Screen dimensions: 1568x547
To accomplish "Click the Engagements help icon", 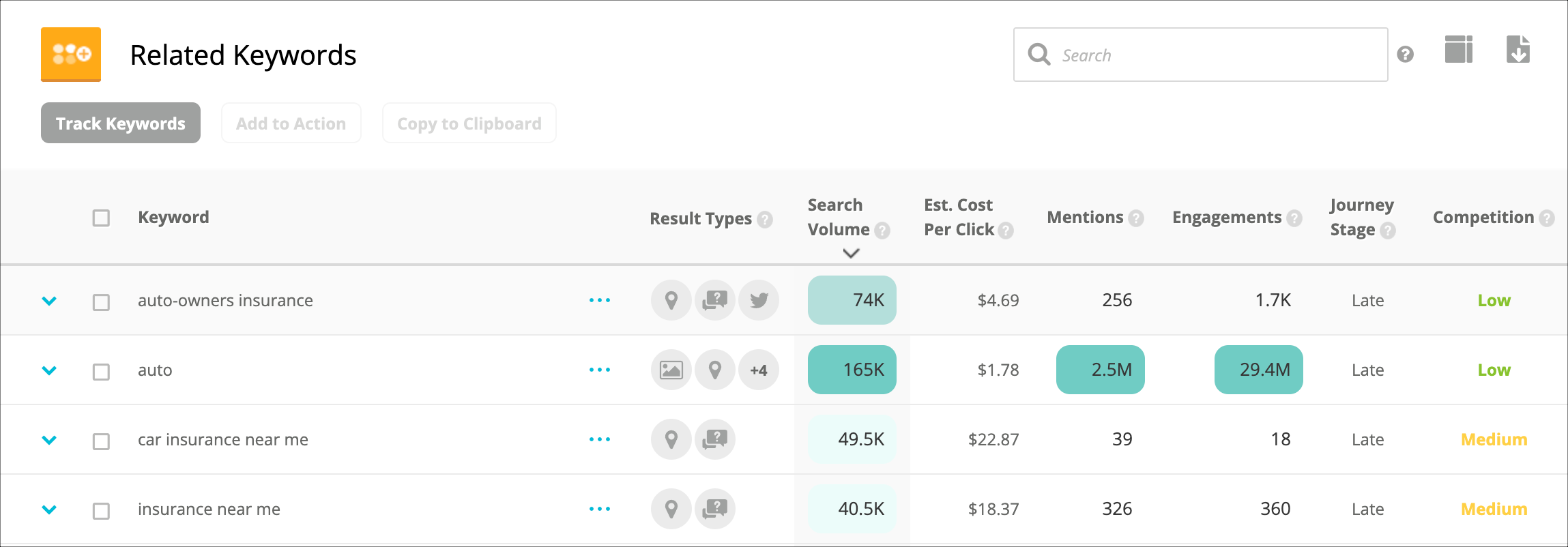I will 1294,218.
